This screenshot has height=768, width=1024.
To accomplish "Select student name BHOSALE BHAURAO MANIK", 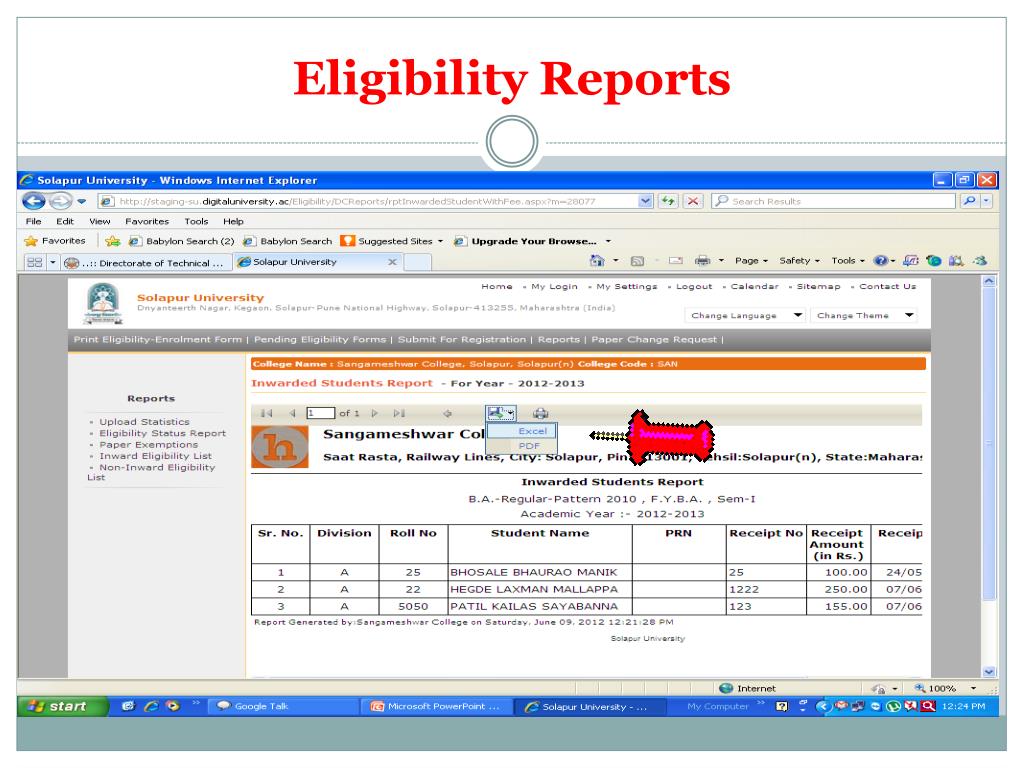I will [x=533, y=572].
